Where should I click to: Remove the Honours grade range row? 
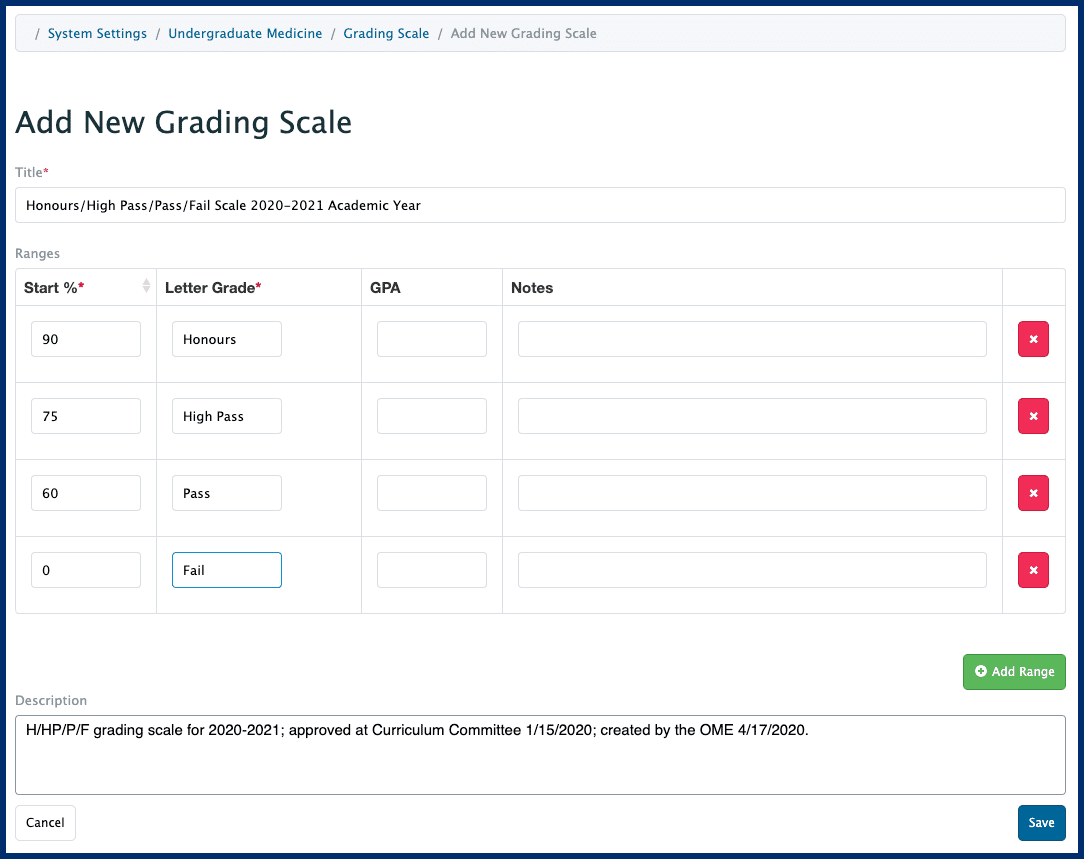tap(1033, 339)
